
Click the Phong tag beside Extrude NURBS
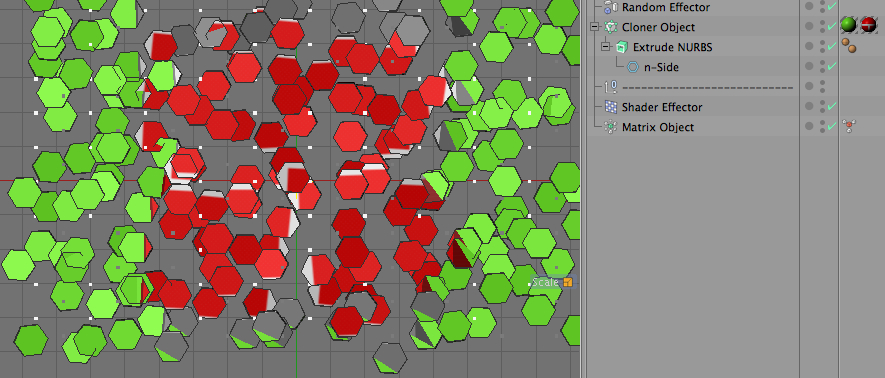(848, 46)
